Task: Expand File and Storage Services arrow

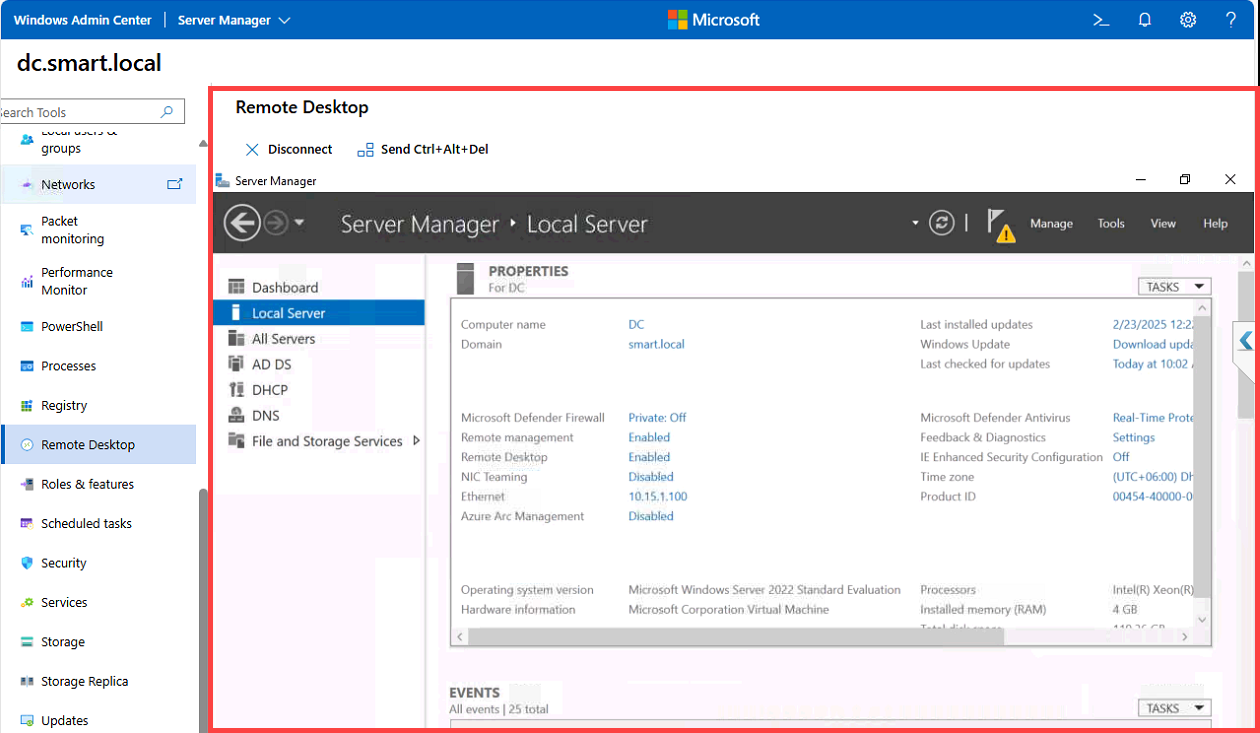Action: tap(416, 441)
